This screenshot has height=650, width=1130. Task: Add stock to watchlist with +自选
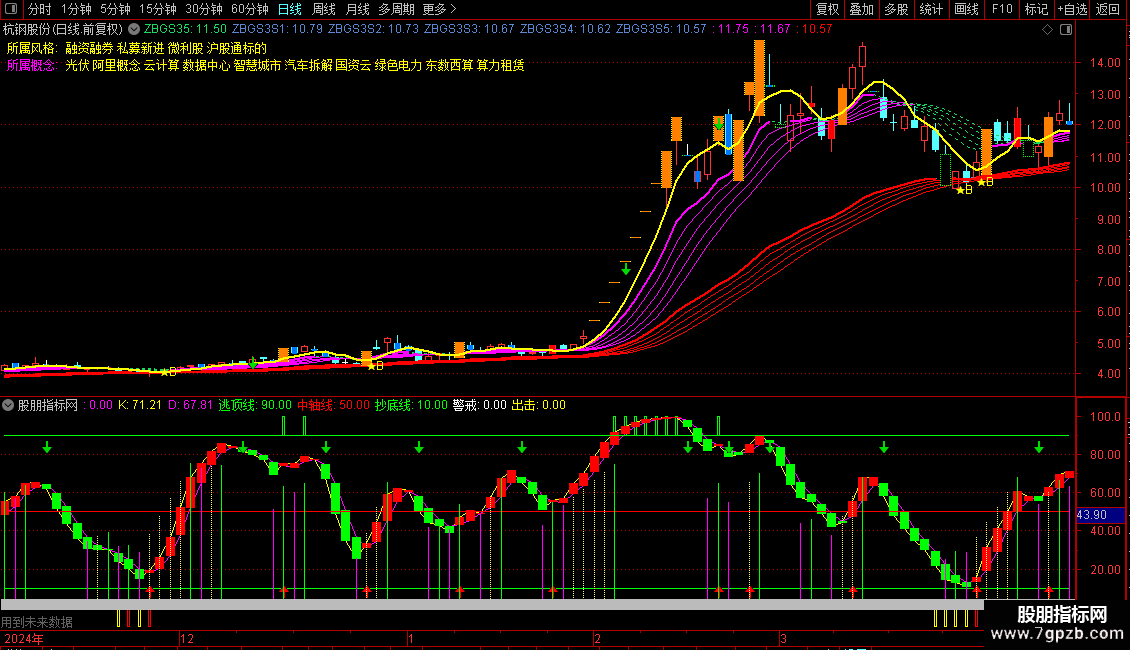point(1072,9)
